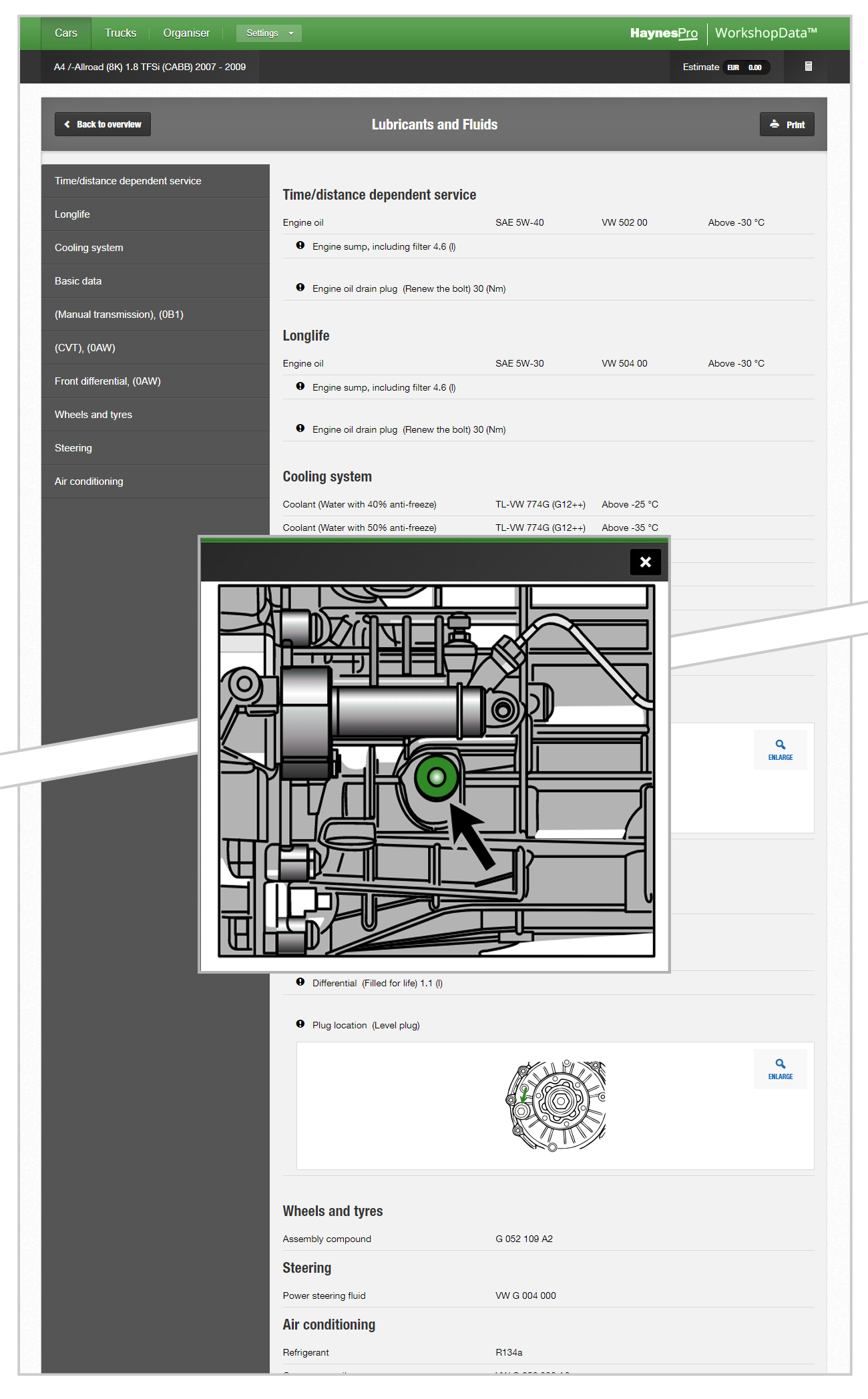
Task: Close the enlarged plug location image popup
Action: (645, 562)
